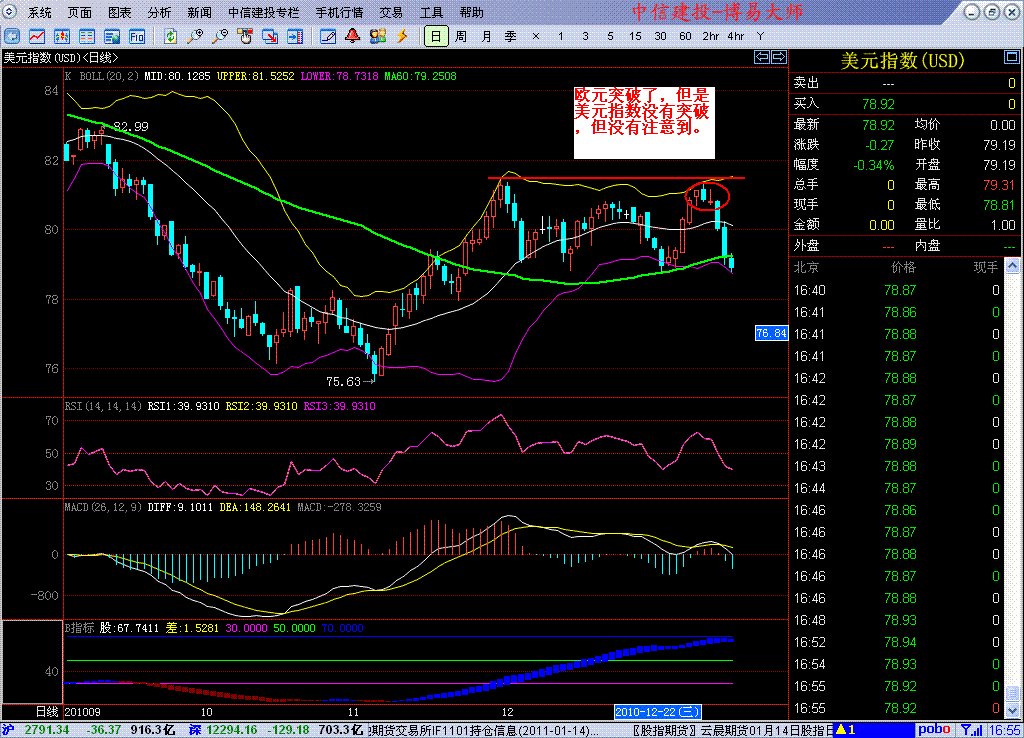
Task: Switch to 15-minute period
Action: [635, 37]
